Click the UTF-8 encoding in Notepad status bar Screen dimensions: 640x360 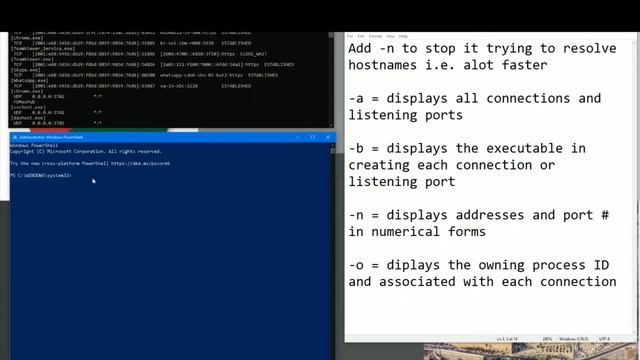[604, 339]
